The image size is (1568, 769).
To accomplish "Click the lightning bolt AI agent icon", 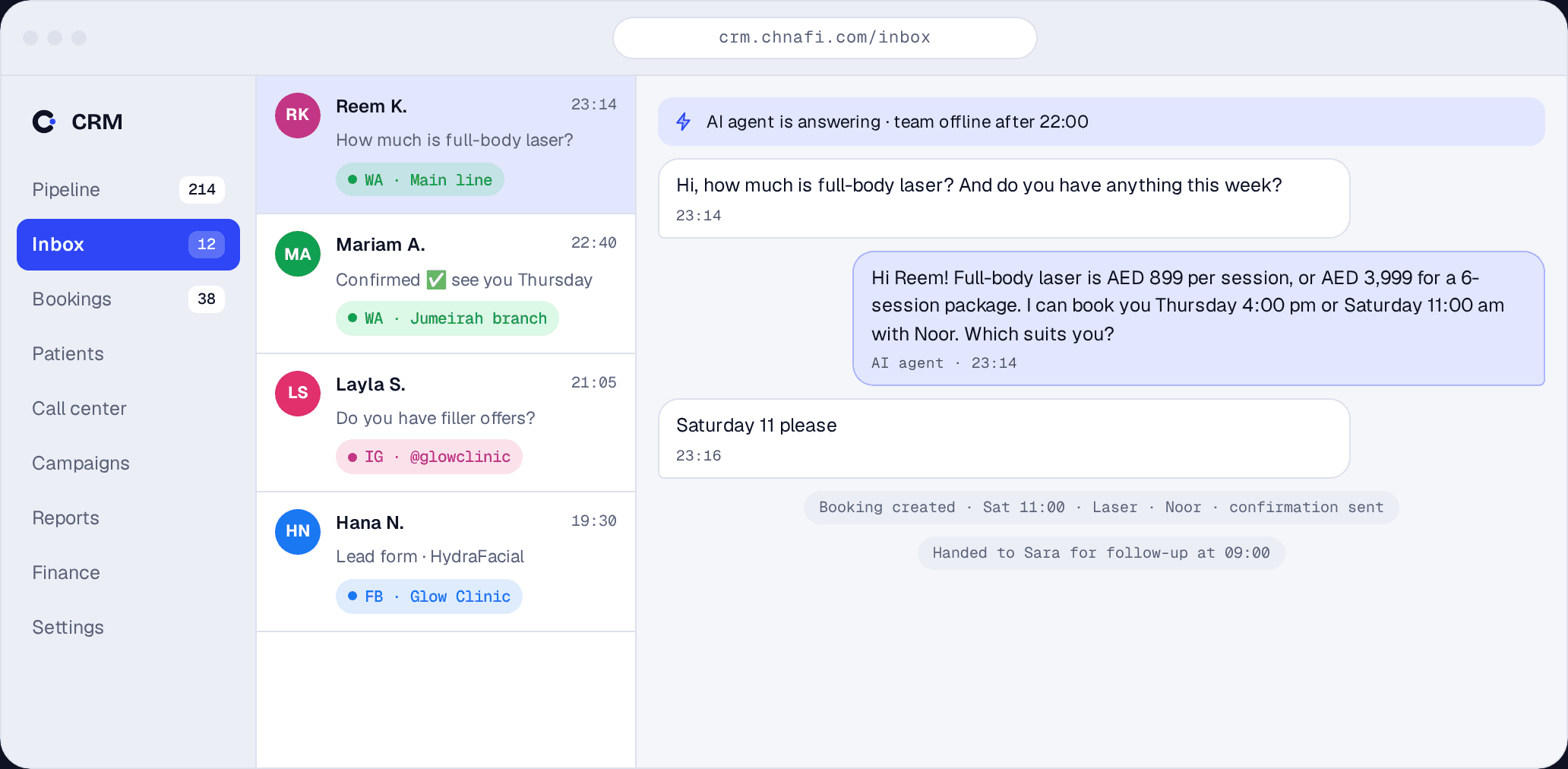I will (684, 122).
